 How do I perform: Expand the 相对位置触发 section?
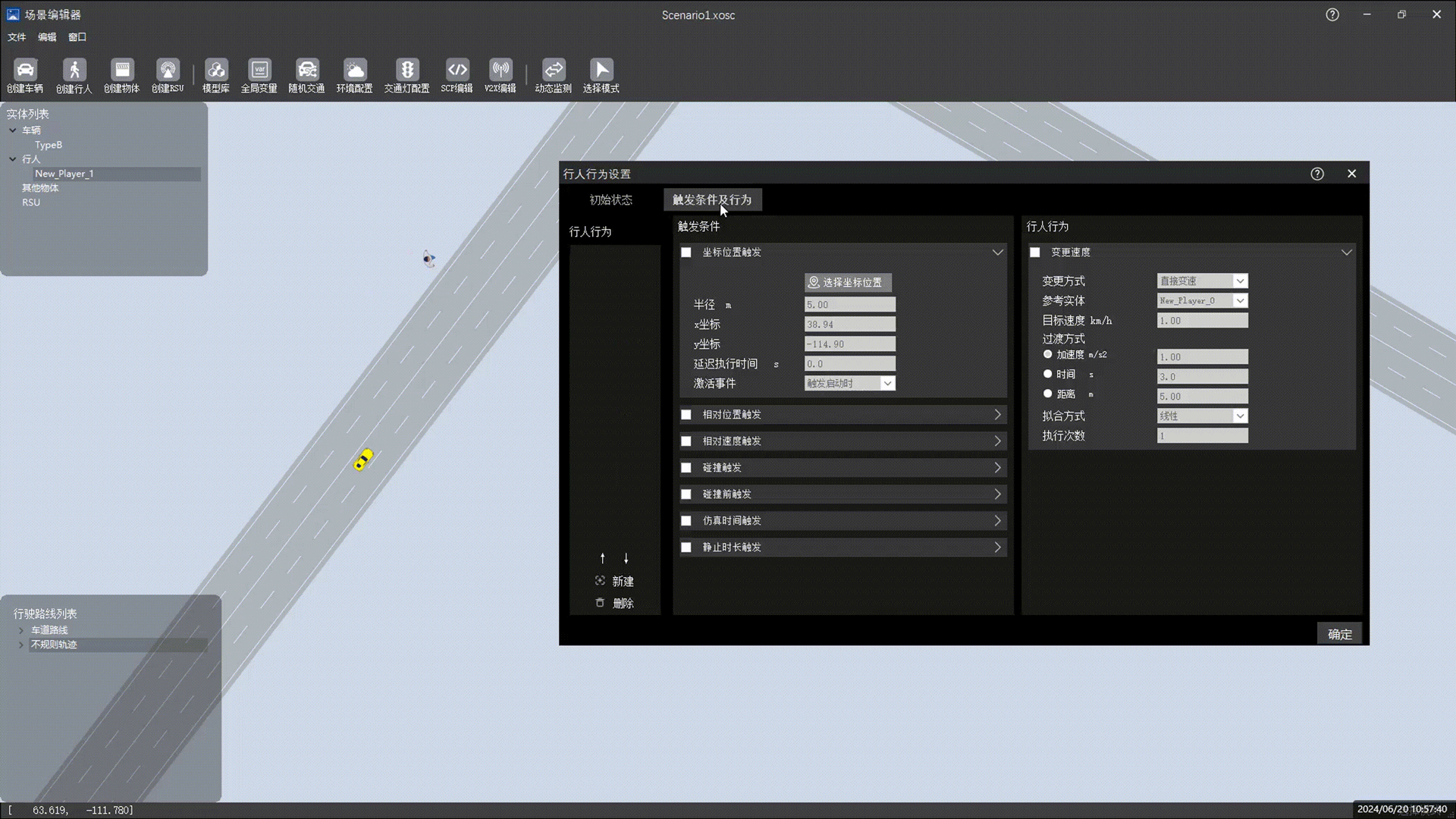click(997, 415)
